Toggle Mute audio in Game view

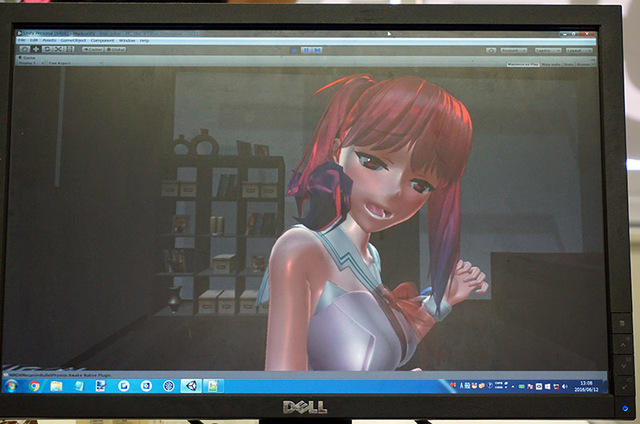click(x=551, y=64)
